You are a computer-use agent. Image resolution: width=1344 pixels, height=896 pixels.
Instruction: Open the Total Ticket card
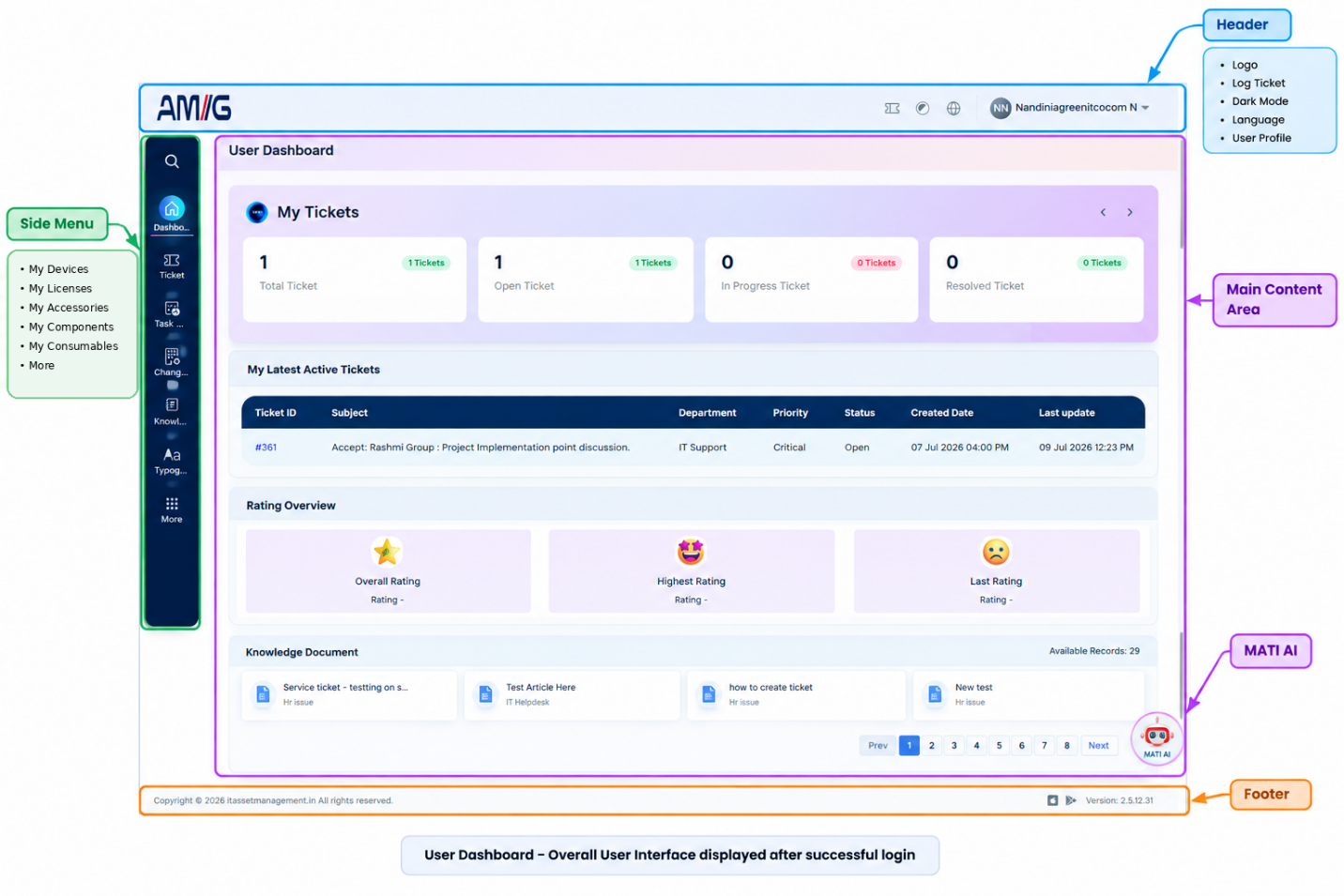point(354,280)
